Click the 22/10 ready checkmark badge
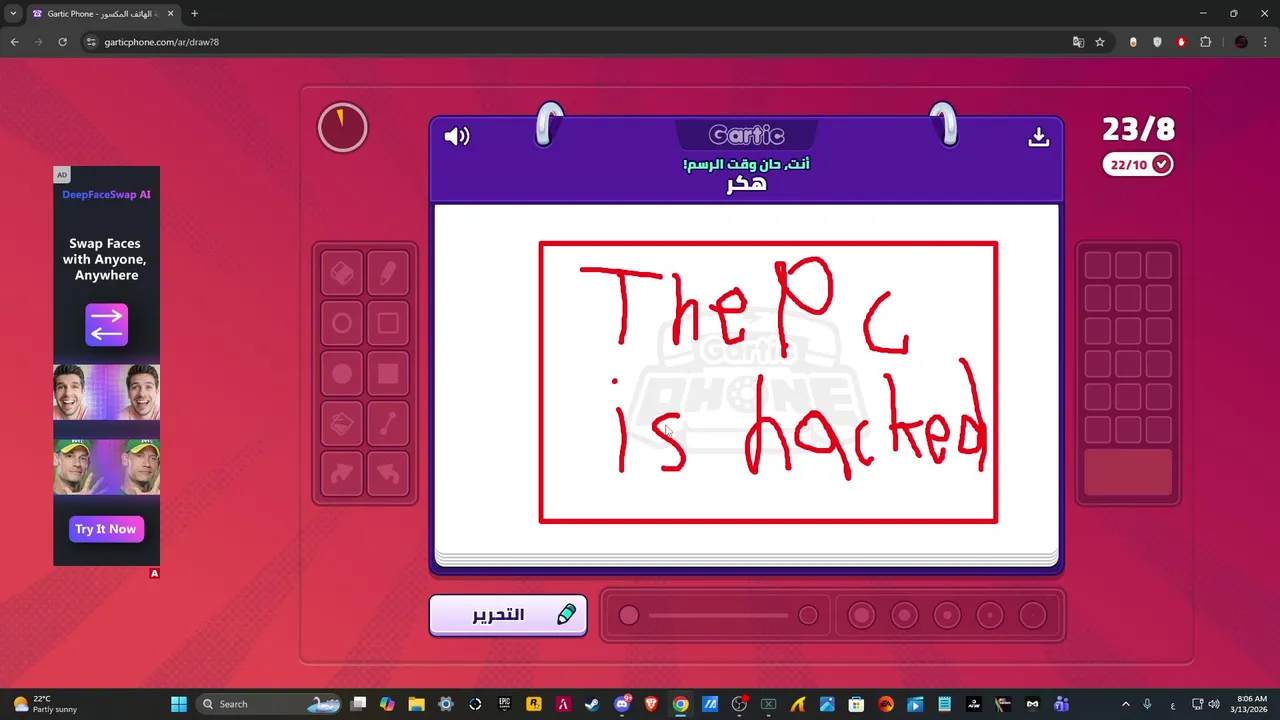This screenshot has height=720, width=1280. [x=1138, y=164]
